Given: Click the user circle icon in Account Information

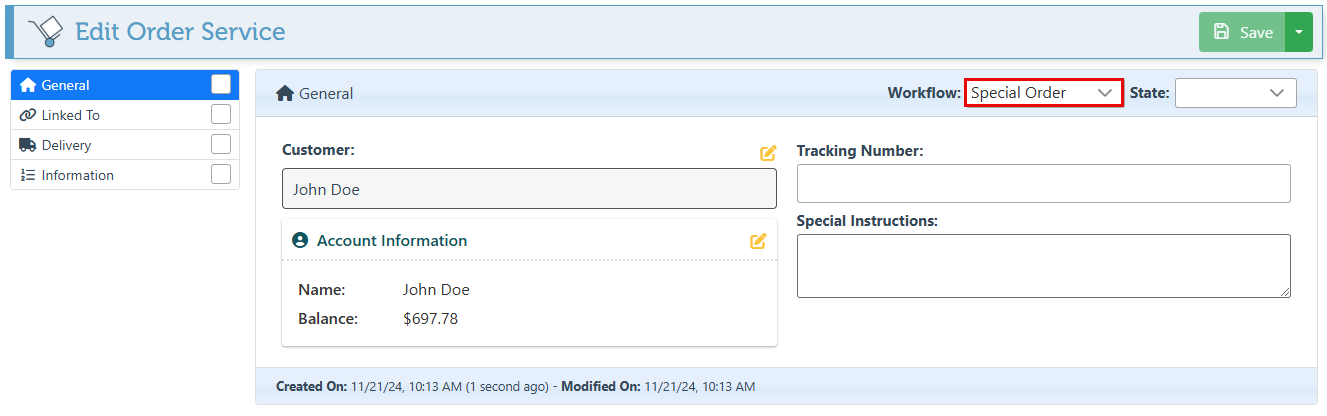Looking at the screenshot, I should tap(300, 241).
